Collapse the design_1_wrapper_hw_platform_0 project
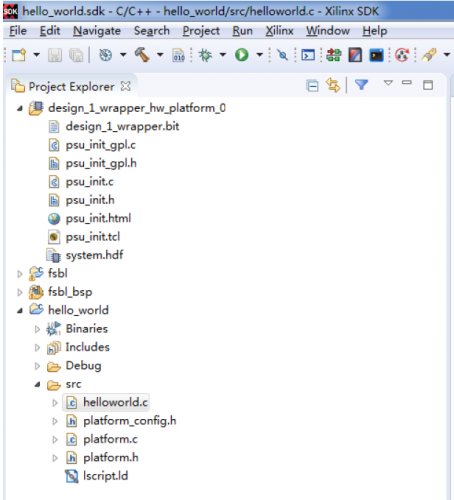Viewport: 454px width, 500px height. click(20, 108)
